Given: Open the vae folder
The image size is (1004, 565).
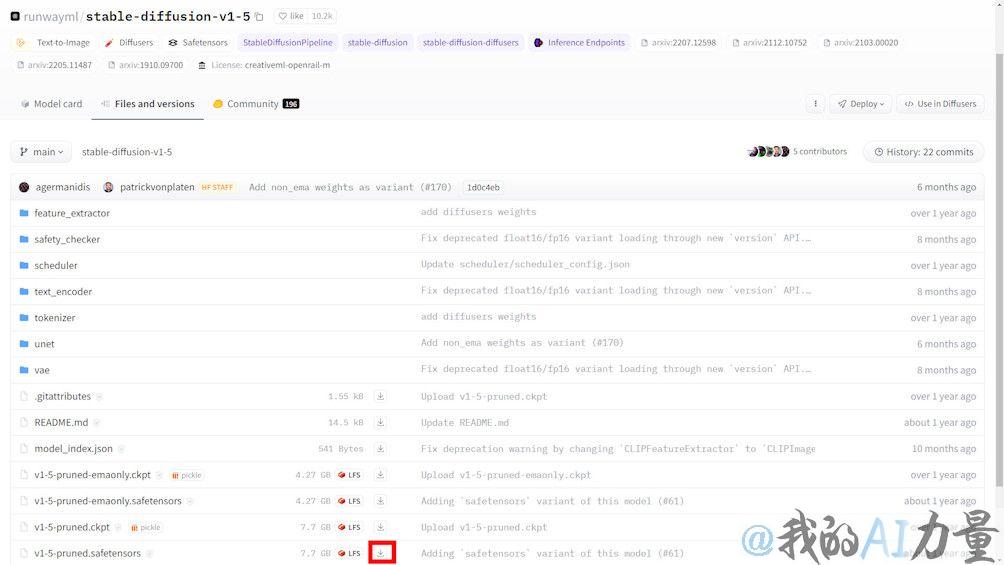Looking at the screenshot, I should (42, 370).
